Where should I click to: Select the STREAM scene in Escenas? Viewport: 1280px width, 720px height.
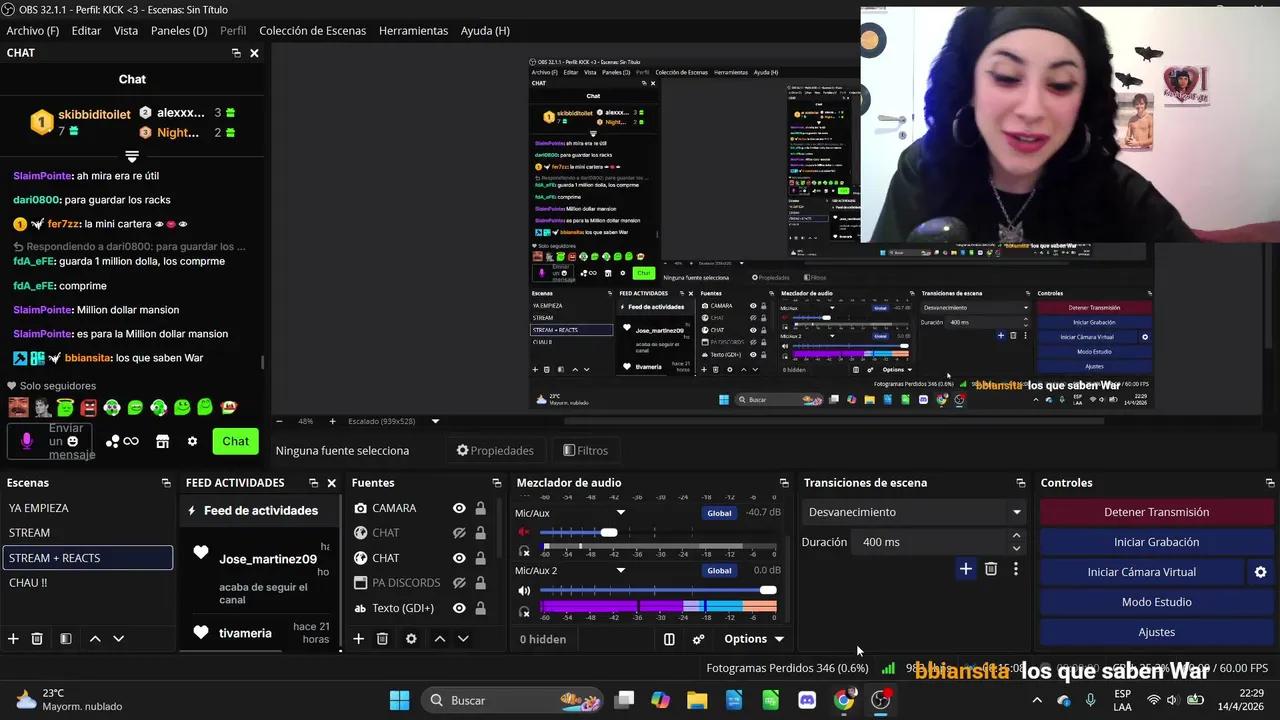click(x=28, y=532)
